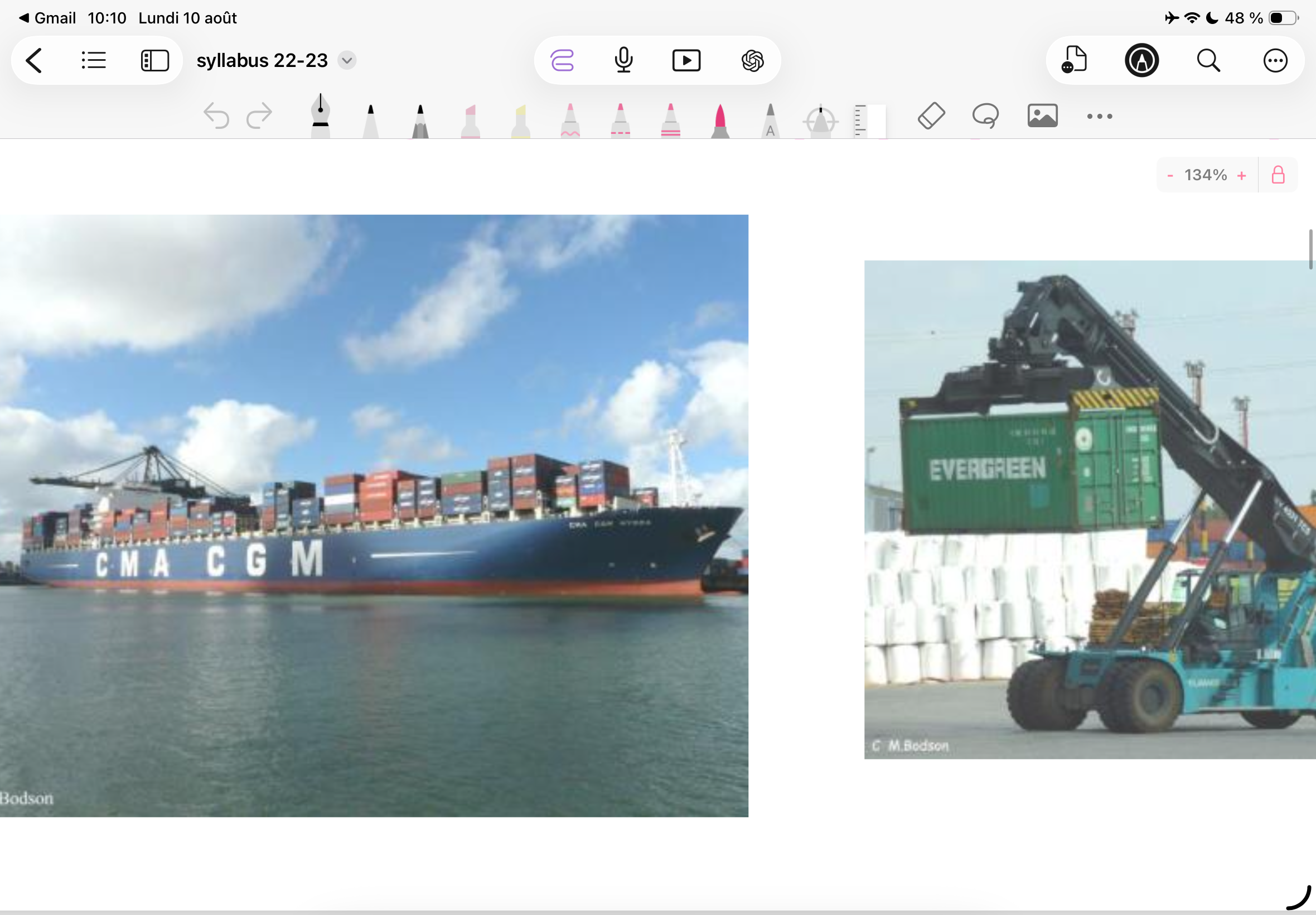Select the shape compass tool

[x=820, y=121]
